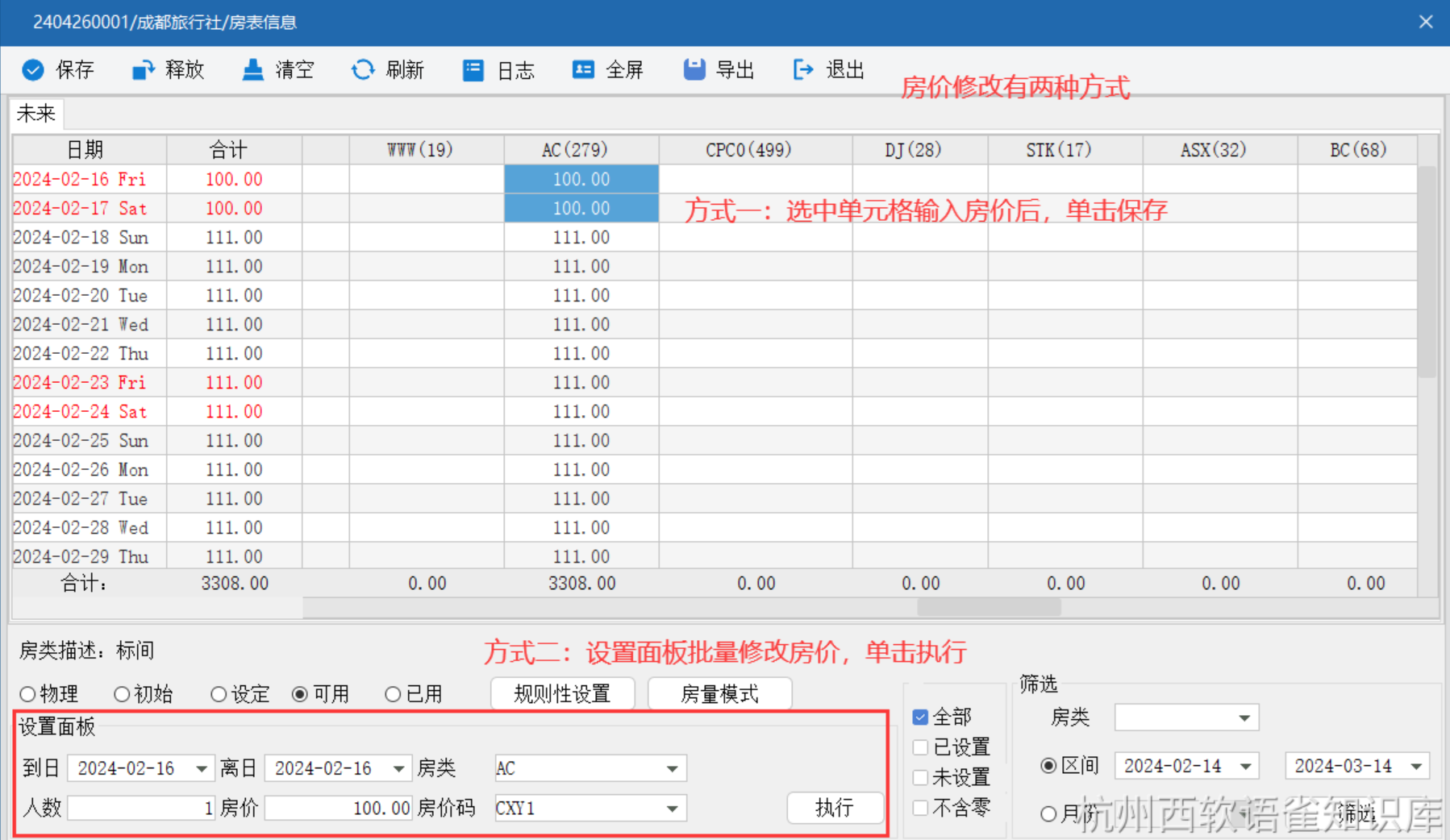The height and width of the screenshot is (840, 1450).
Task: Click the STK(17) column header
Action: (x=1065, y=150)
